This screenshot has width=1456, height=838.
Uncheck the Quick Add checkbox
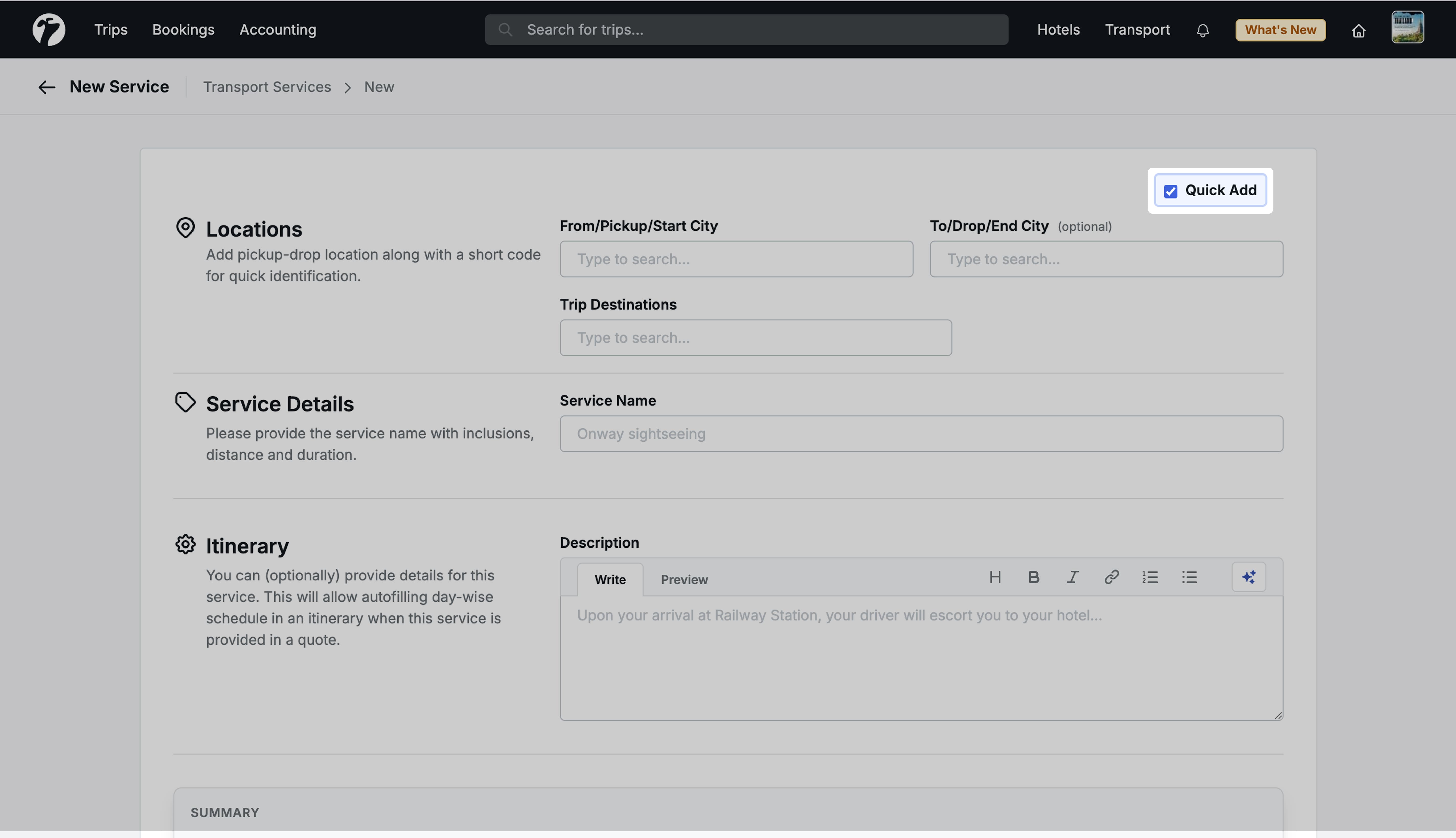[1170, 191]
